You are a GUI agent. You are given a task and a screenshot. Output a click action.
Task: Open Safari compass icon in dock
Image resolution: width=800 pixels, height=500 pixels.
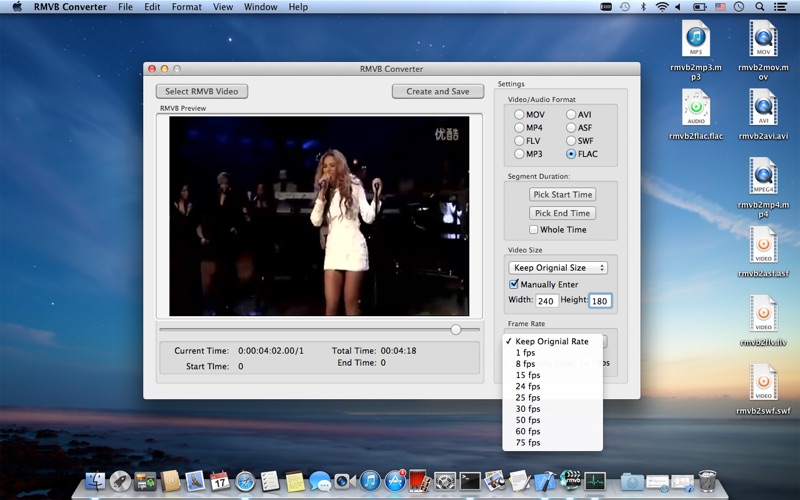pyautogui.click(x=245, y=481)
